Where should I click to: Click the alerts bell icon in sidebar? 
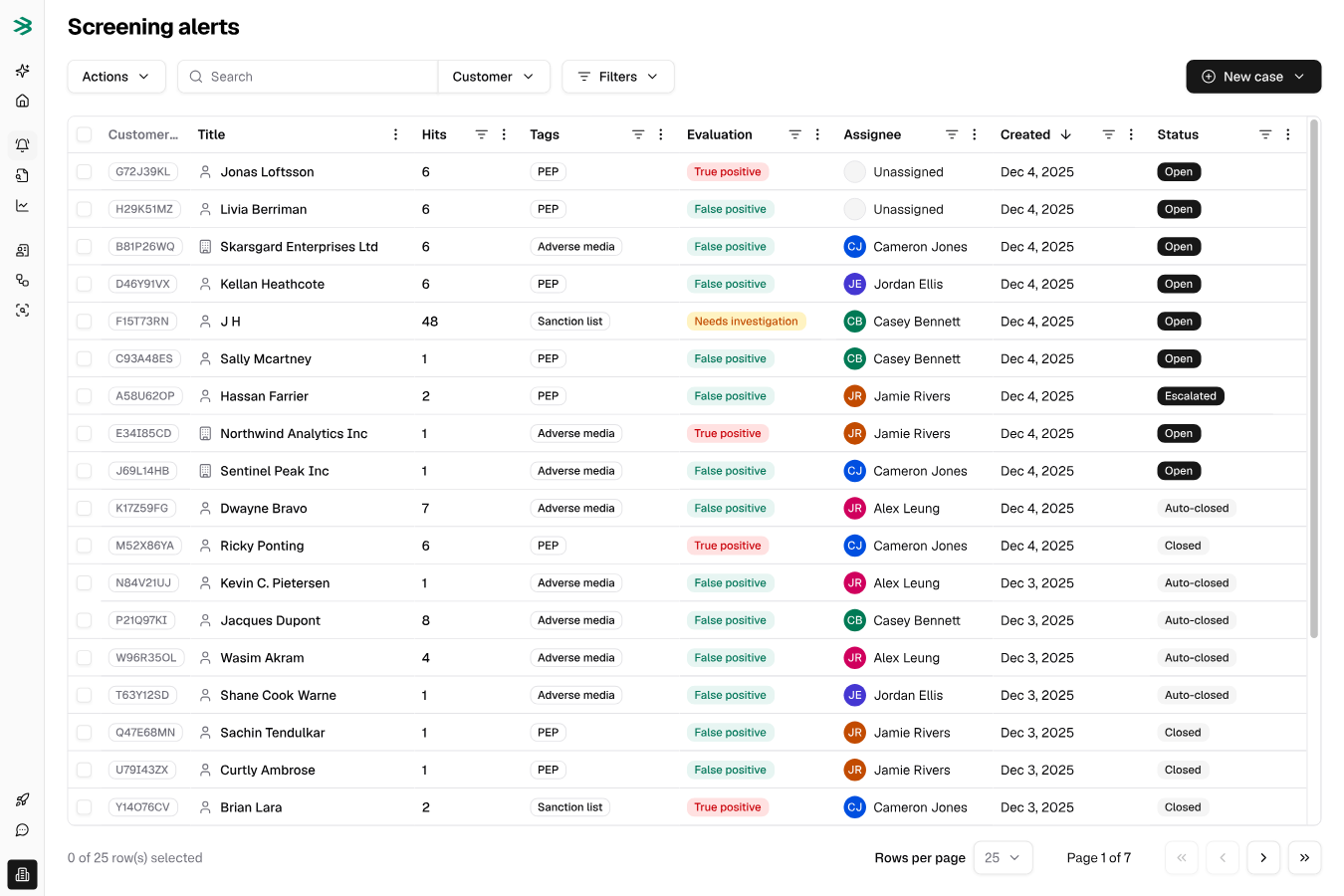22,145
